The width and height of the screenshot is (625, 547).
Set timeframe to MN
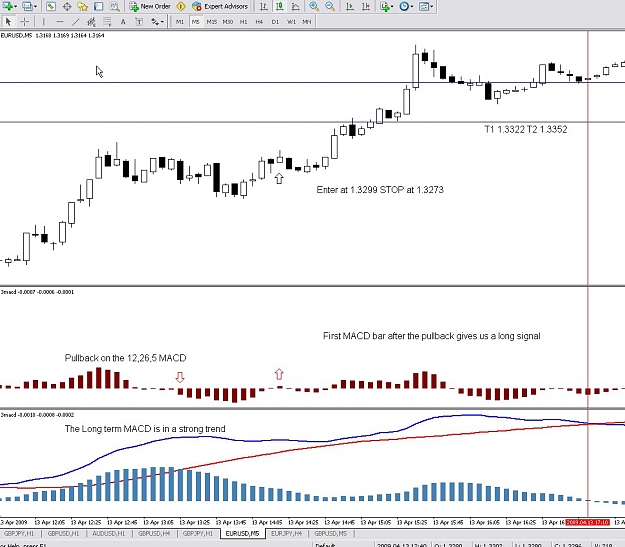click(307, 22)
